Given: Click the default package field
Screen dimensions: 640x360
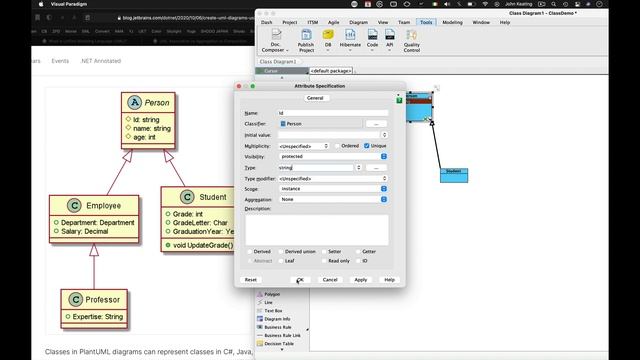Looking at the screenshot, I should coord(331,71).
